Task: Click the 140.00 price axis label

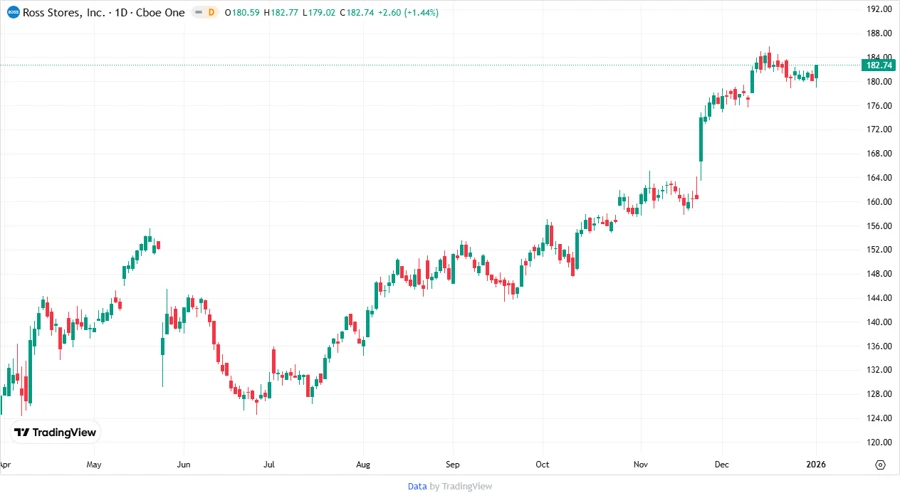Action: (x=879, y=322)
